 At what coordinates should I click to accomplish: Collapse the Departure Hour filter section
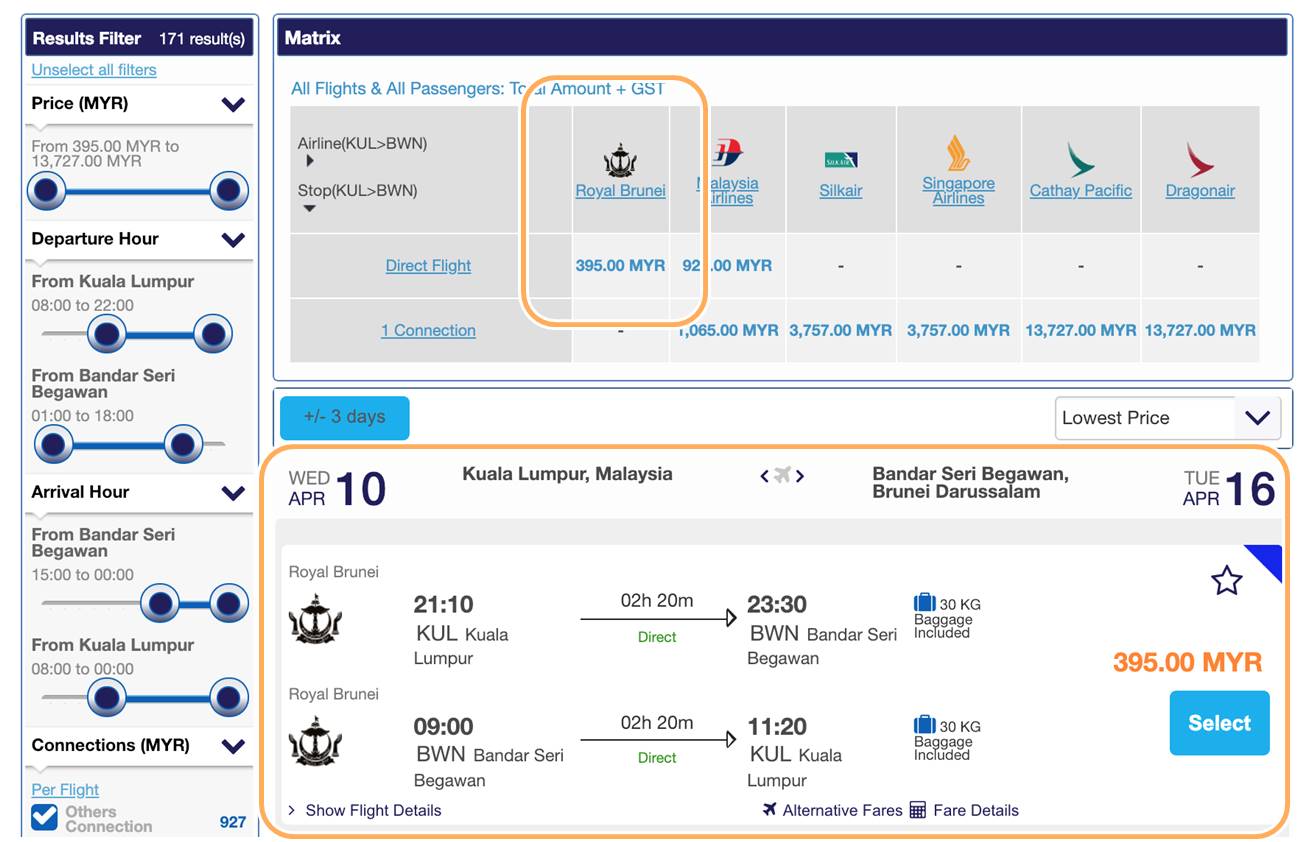point(233,240)
